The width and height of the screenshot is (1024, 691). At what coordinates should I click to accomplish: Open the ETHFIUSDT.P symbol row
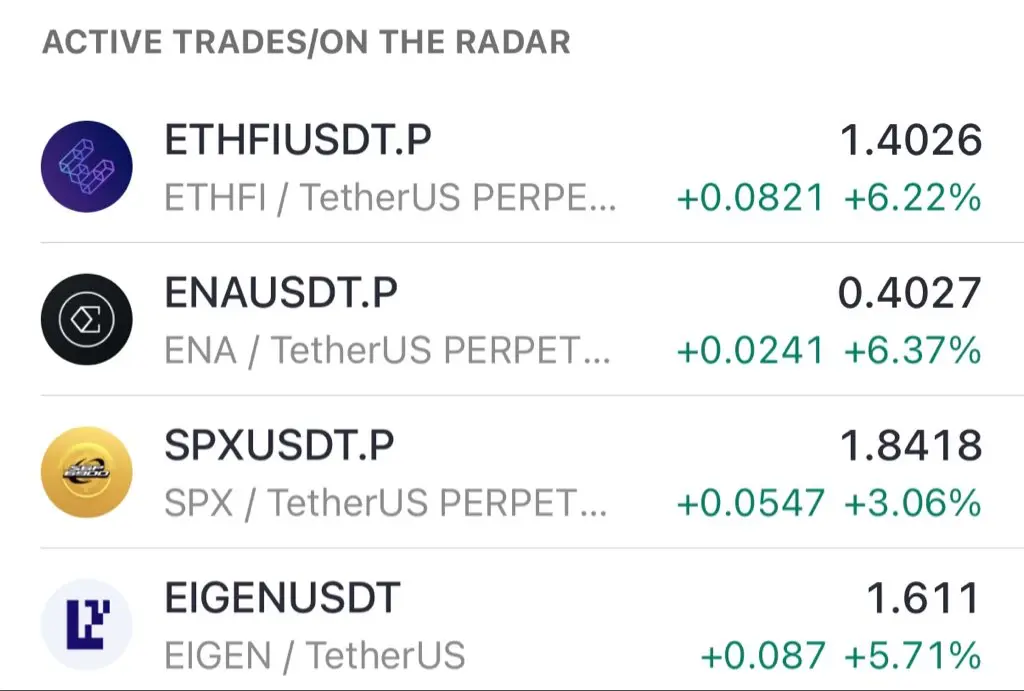pyautogui.click(x=512, y=167)
